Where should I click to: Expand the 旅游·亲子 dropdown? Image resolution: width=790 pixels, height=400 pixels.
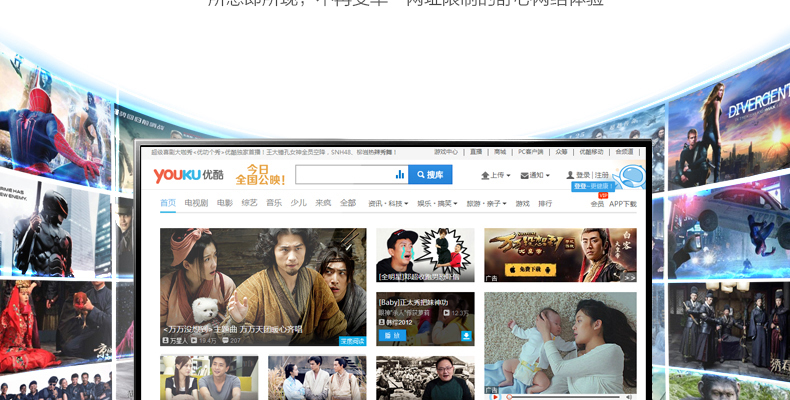click(486, 204)
